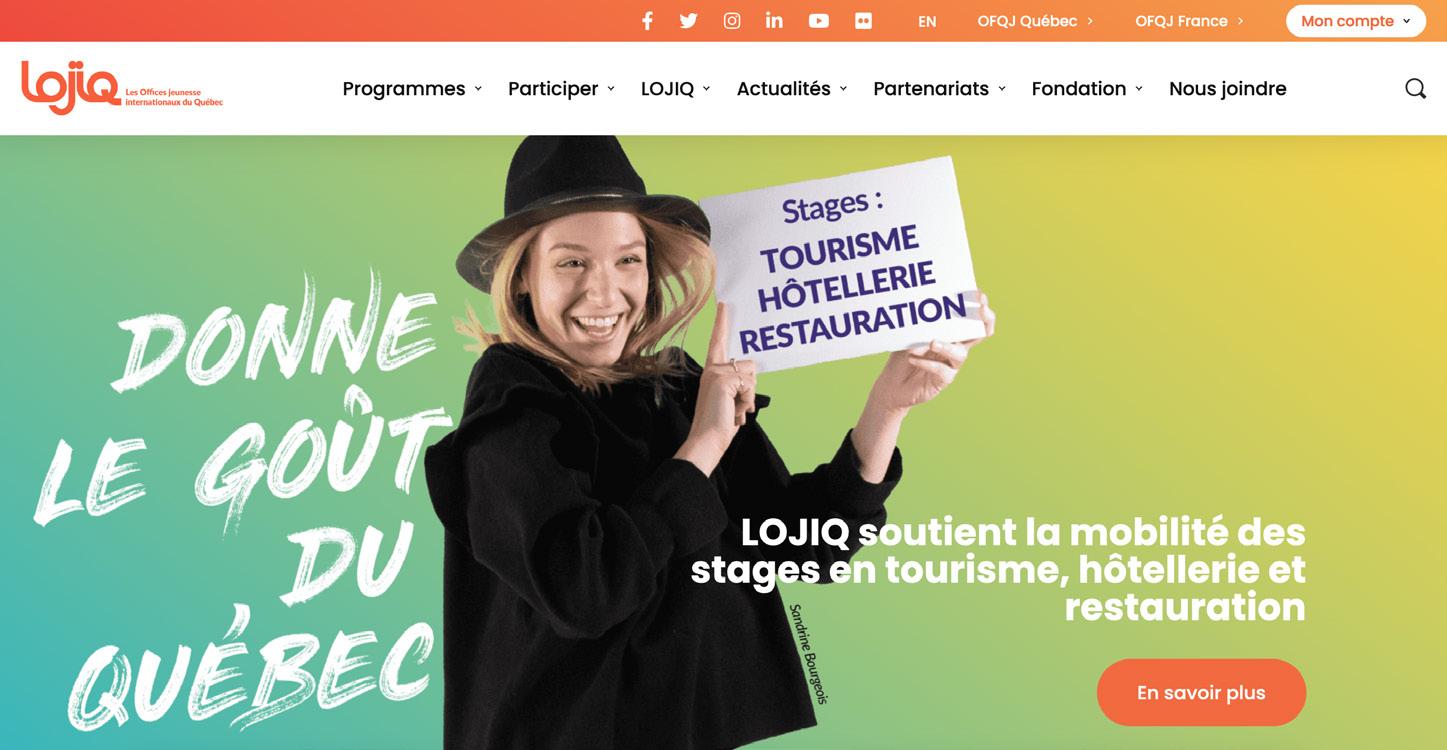Open the LinkedIn social icon

pos(774,21)
